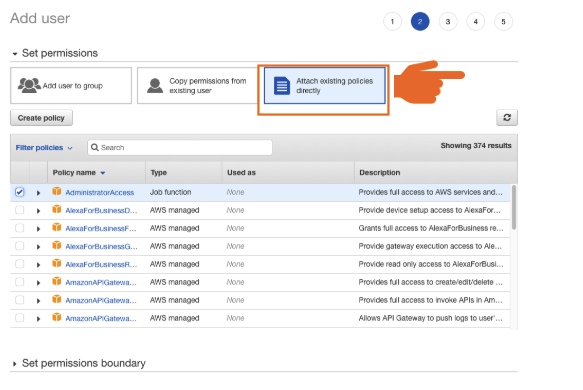This screenshot has height=390, width=583.
Task: Expand the AlexaForBusinessR... row arrow
Action: point(38,265)
